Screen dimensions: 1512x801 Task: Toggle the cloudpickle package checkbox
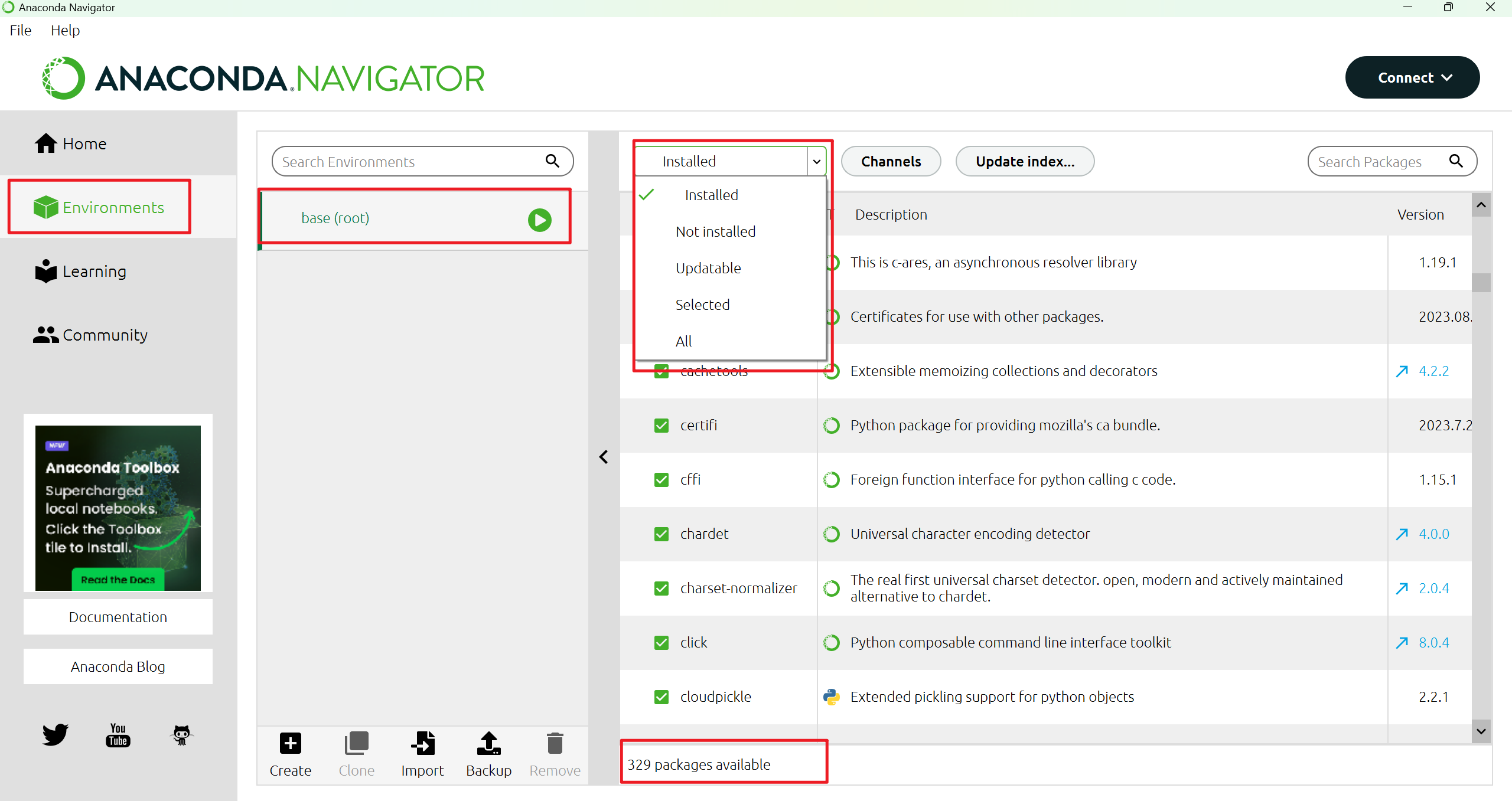(661, 697)
